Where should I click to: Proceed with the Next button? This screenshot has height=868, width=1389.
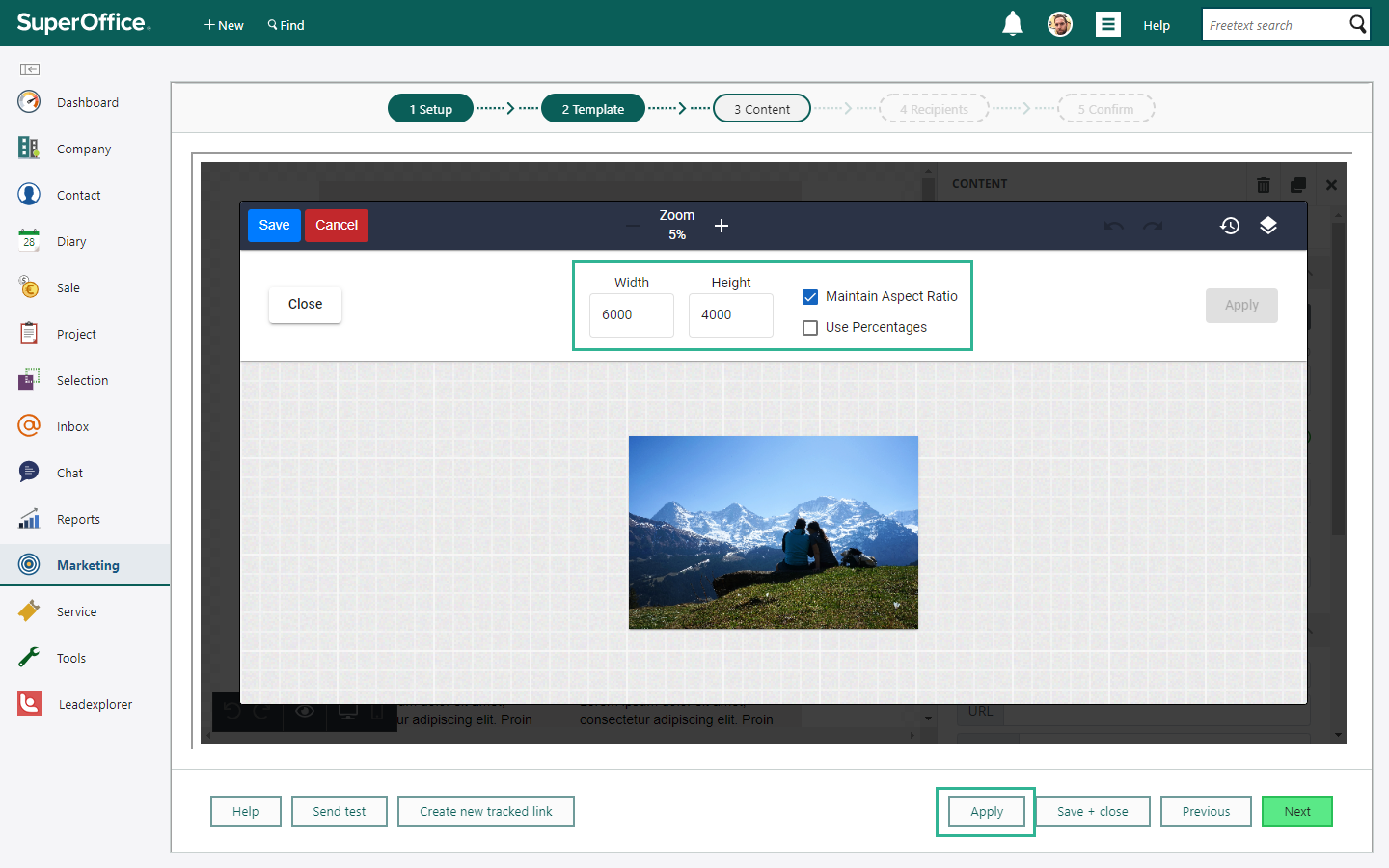(1297, 812)
